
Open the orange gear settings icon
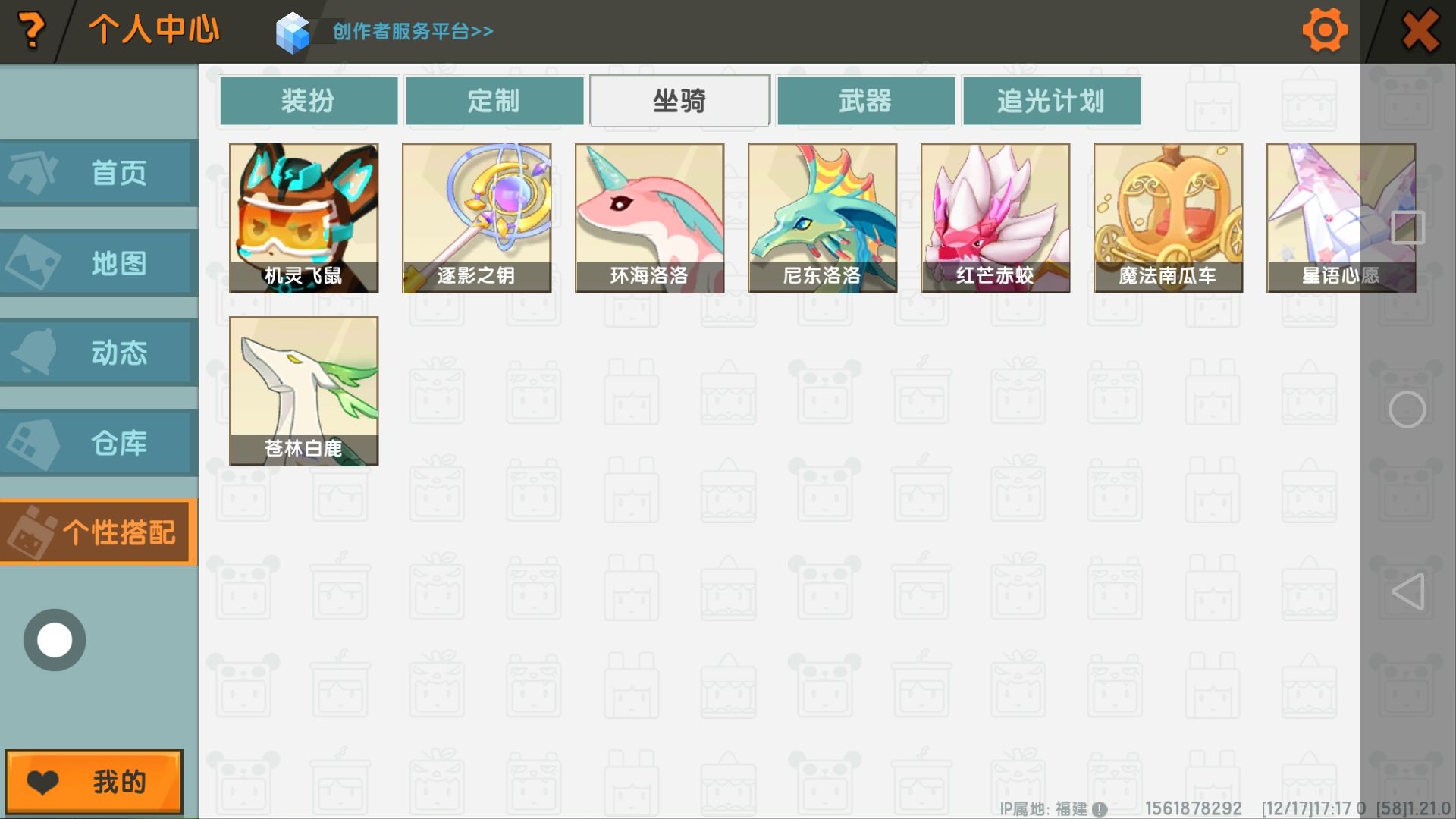[1324, 31]
